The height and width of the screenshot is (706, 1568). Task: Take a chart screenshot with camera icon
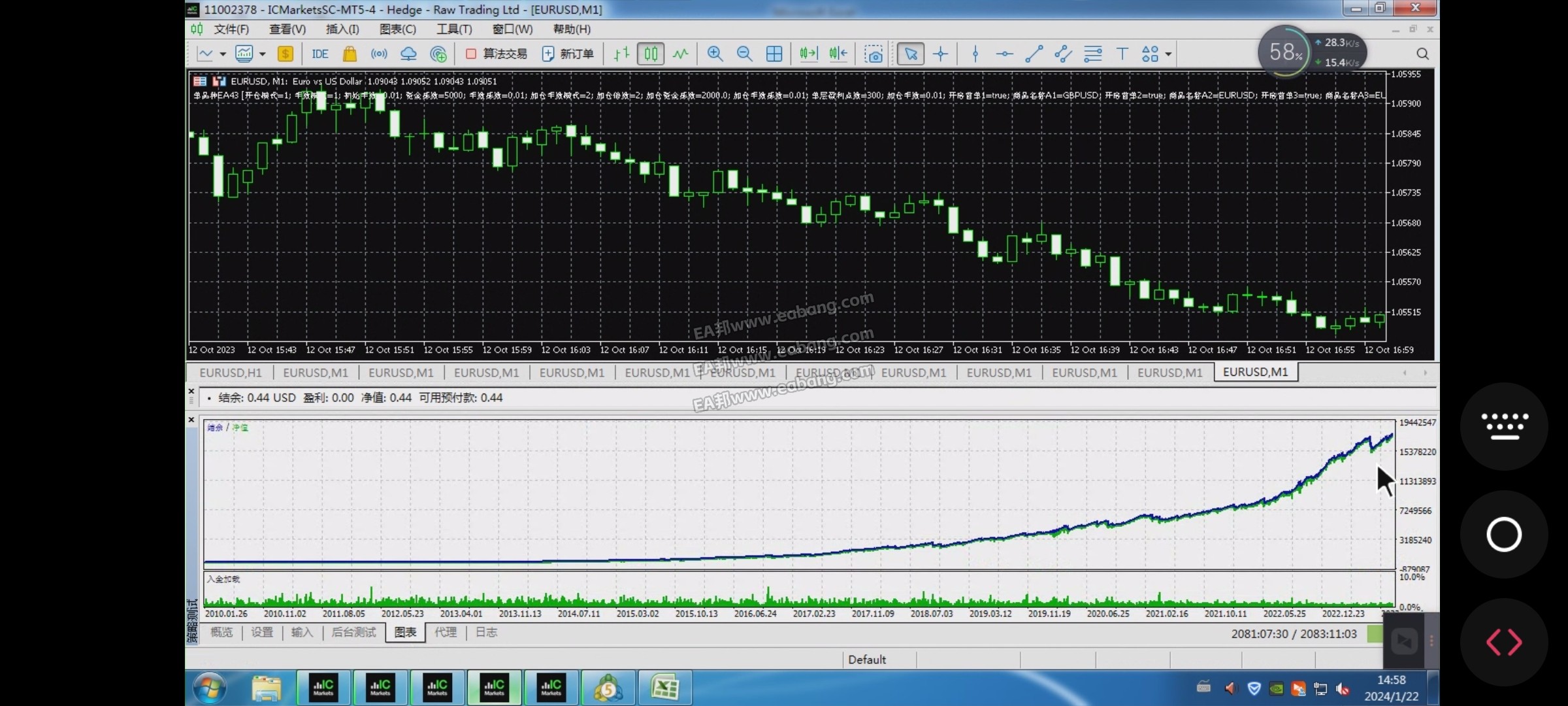(874, 54)
